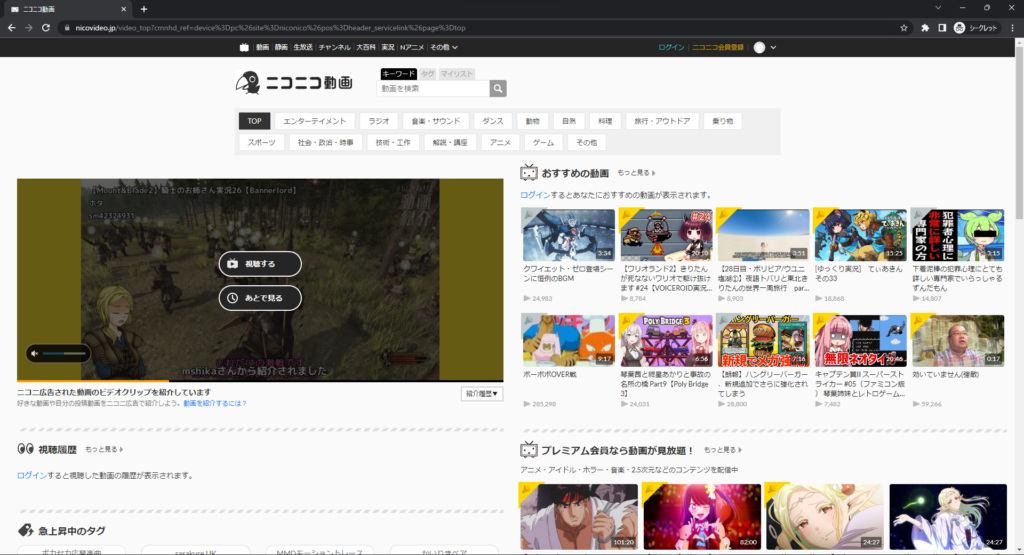Select the ゲーム category tab
The image size is (1024, 555).
(543, 142)
